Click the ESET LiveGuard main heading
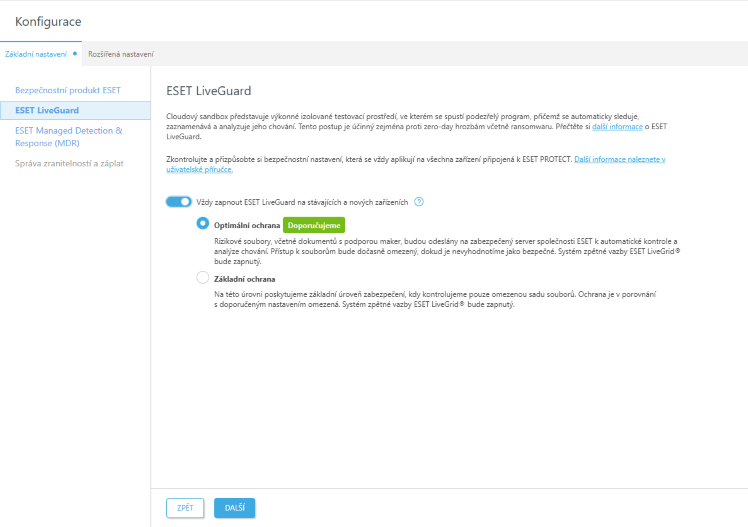Image resolution: width=748 pixels, height=527 pixels. [208, 91]
